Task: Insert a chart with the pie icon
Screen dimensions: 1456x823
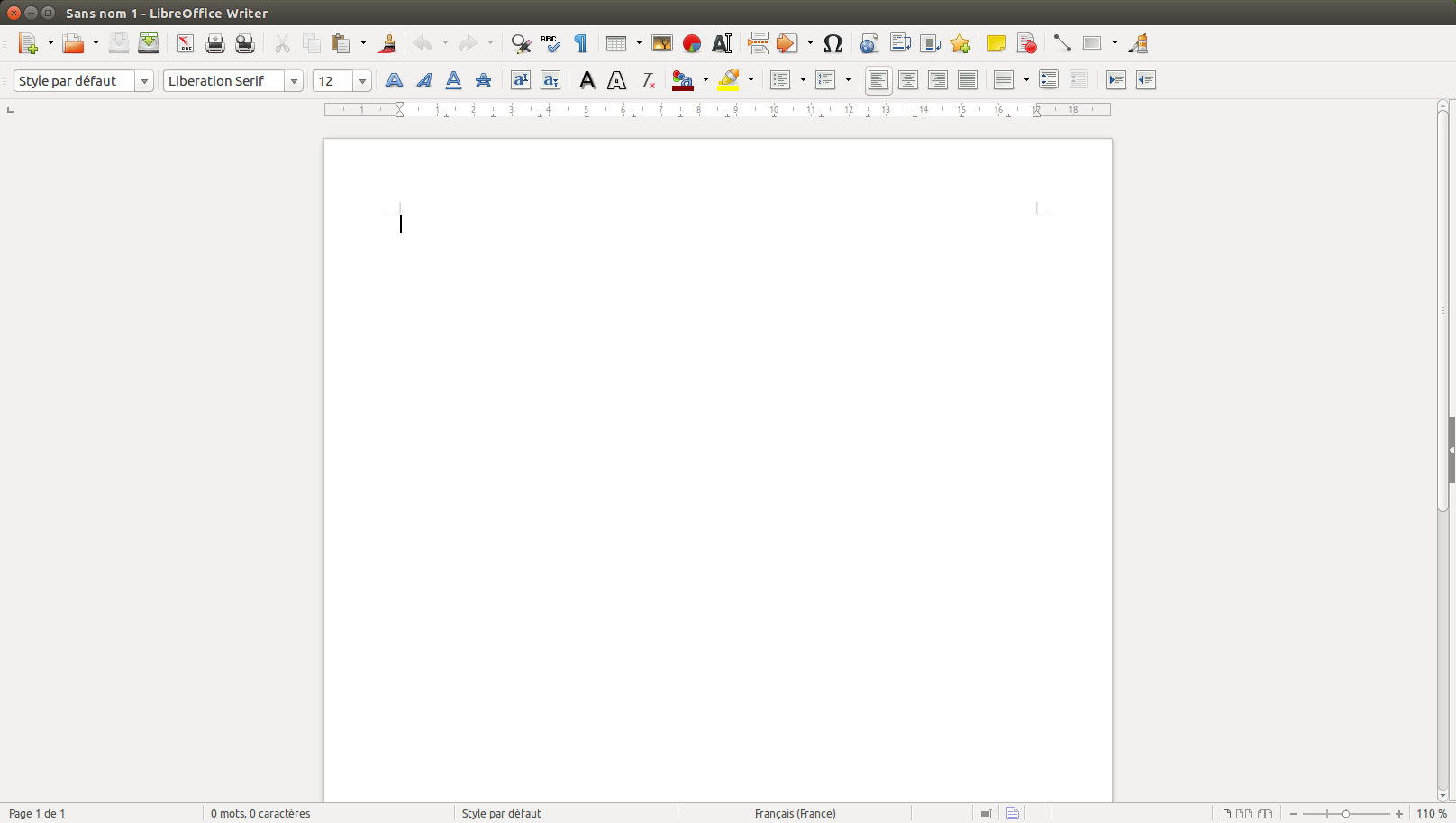Action: coord(692,43)
